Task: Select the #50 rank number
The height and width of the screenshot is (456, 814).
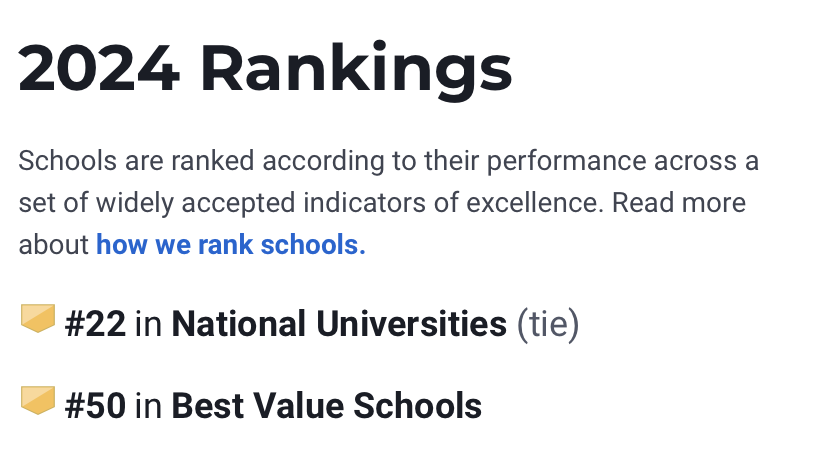Action: 95,406
